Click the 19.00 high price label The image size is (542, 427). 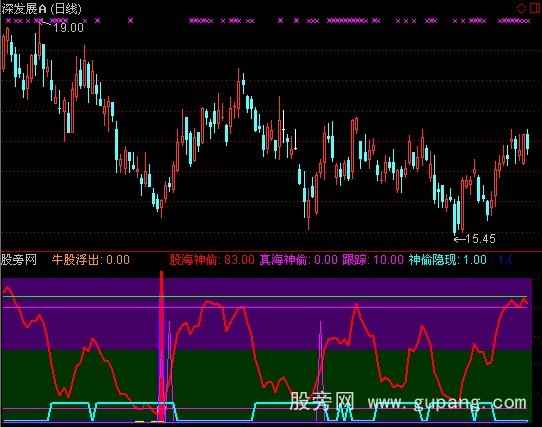pyautogui.click(x=69, y=28)
